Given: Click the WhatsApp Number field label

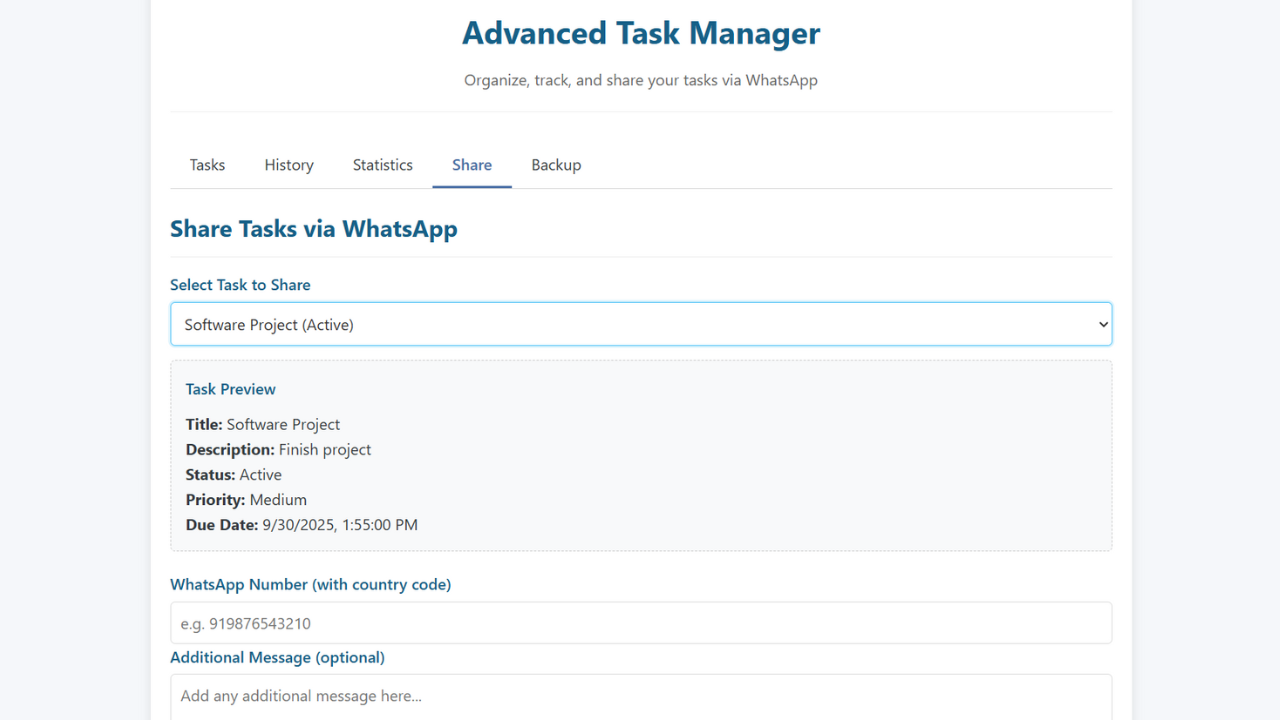Looking at the screenshot, I should 310,584.
